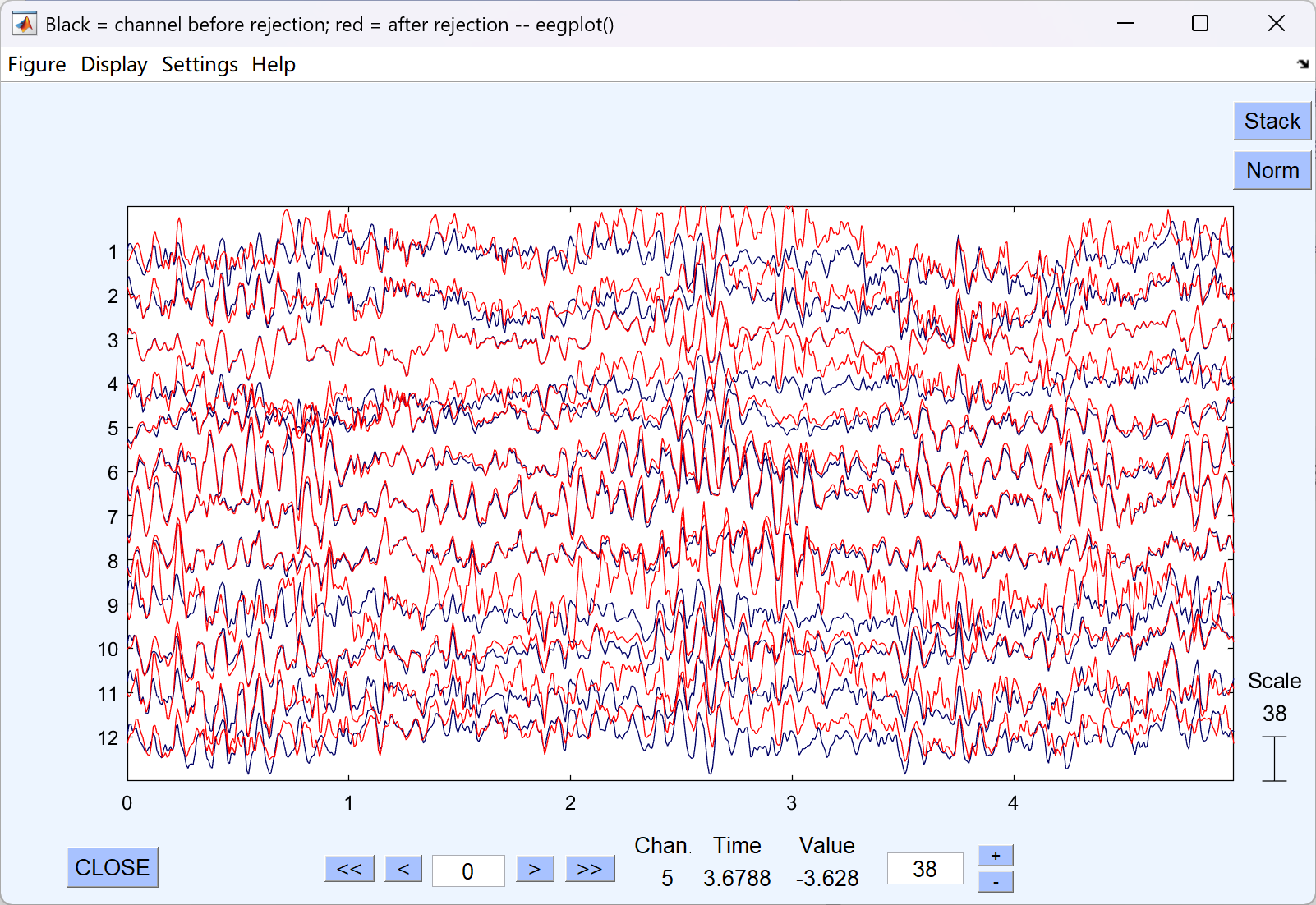The height and width of the screenshot is (905, 1316).
Task: Open the Help menu
Action: pyautogui.click(x=274, y=64)
